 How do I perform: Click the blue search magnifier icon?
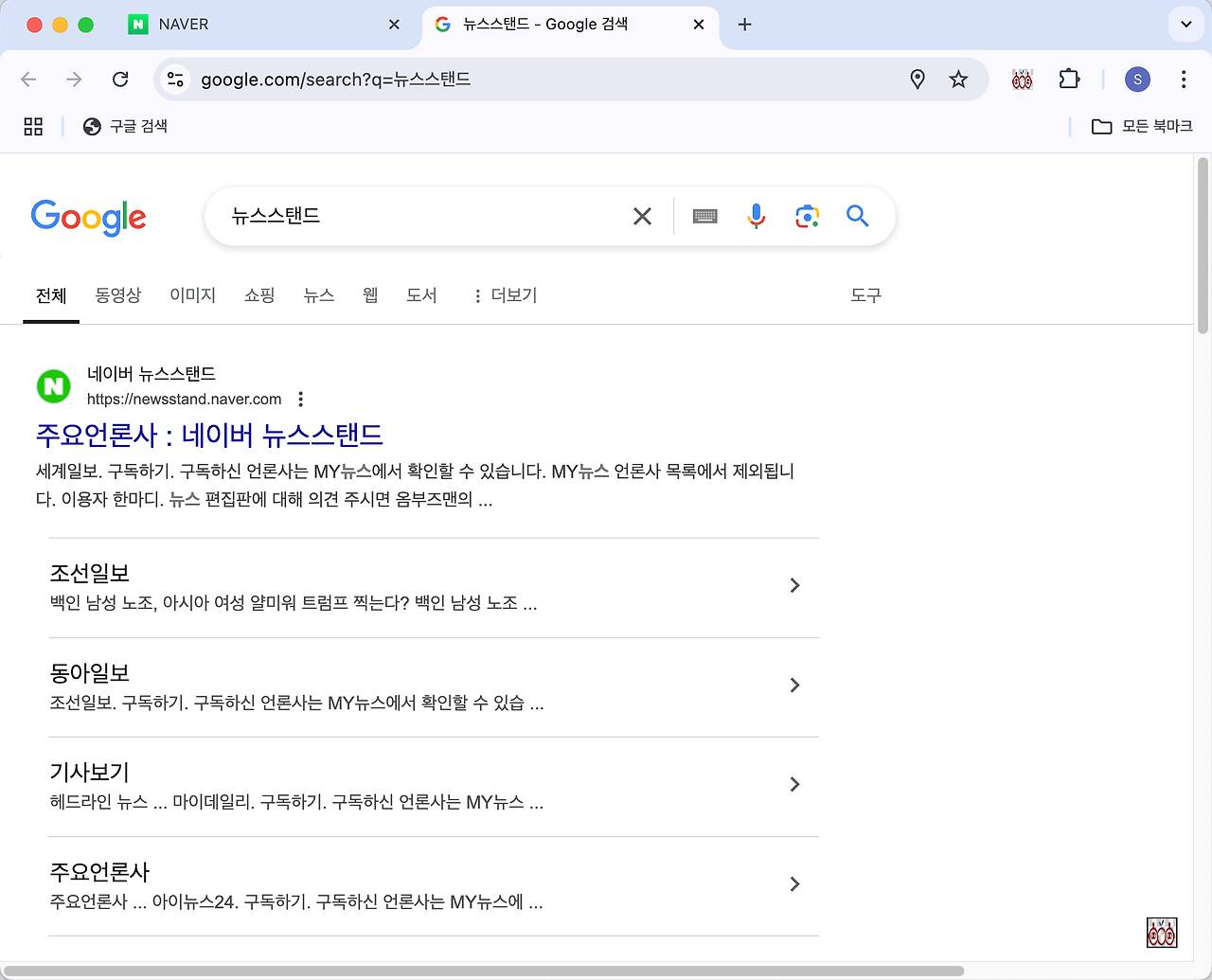pyautogui.click(x=858, y=217)
